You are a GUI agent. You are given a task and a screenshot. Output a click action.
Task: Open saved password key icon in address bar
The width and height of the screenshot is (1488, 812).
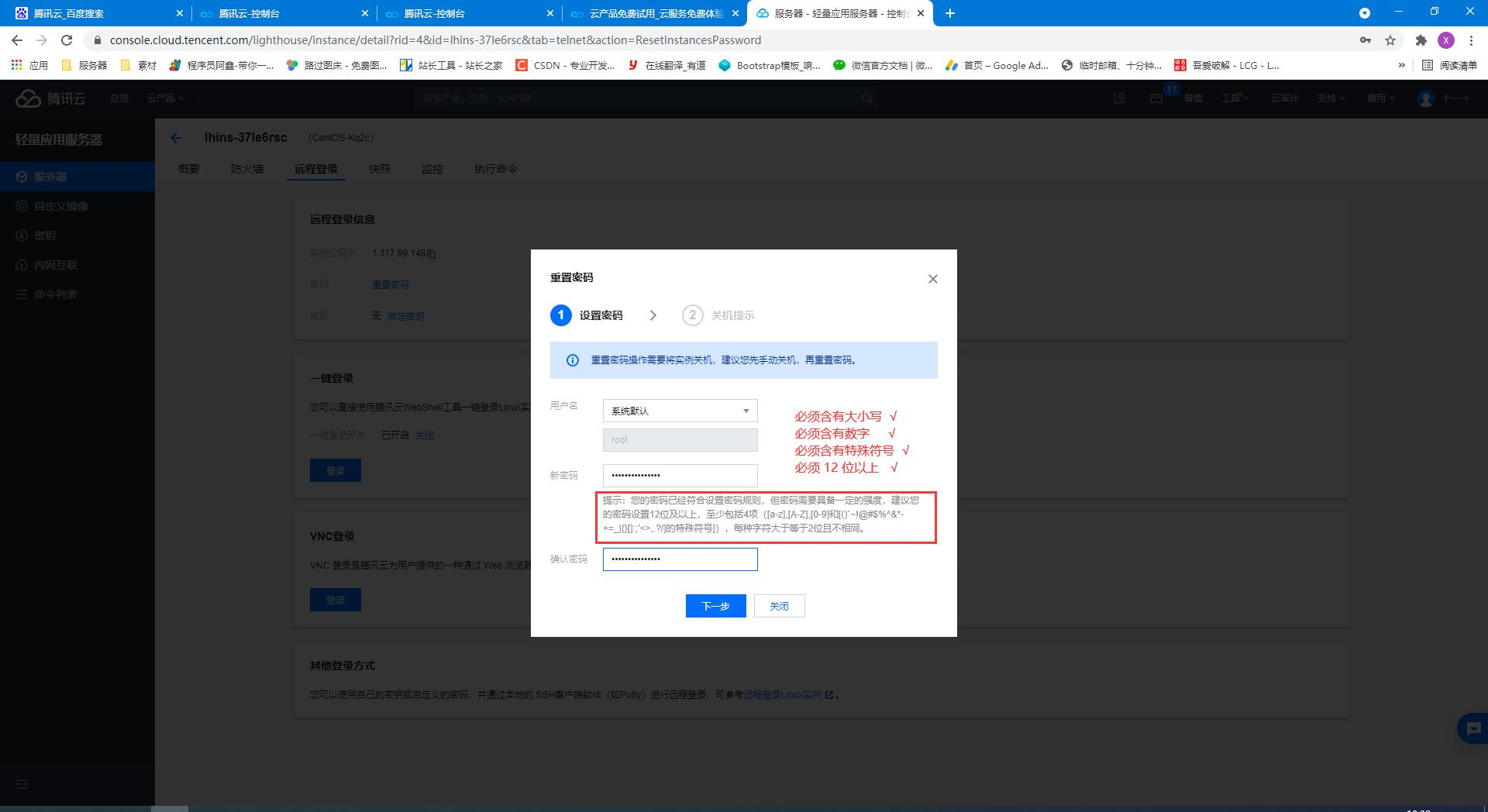pyautogui.click(x=1366, y=40)
